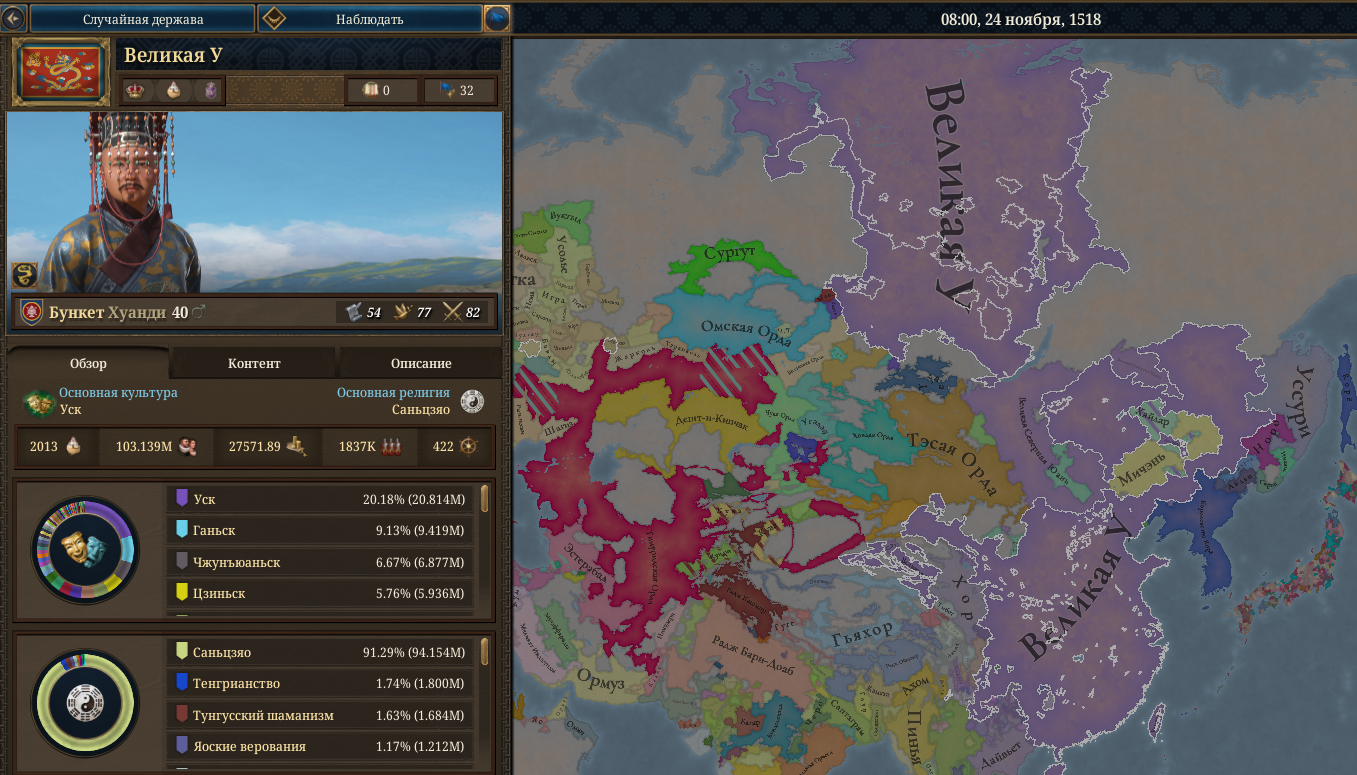The image size is (1357, 775).
Task: Click the scroll administrative skill icon
Action: [x=353, y=312]
